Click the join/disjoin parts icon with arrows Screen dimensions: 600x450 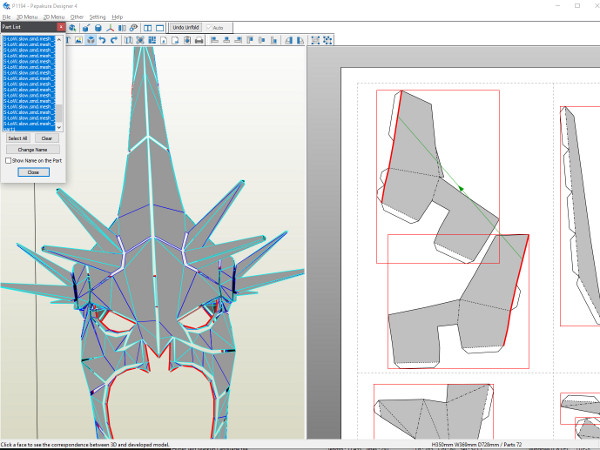(x=140, y=40)
